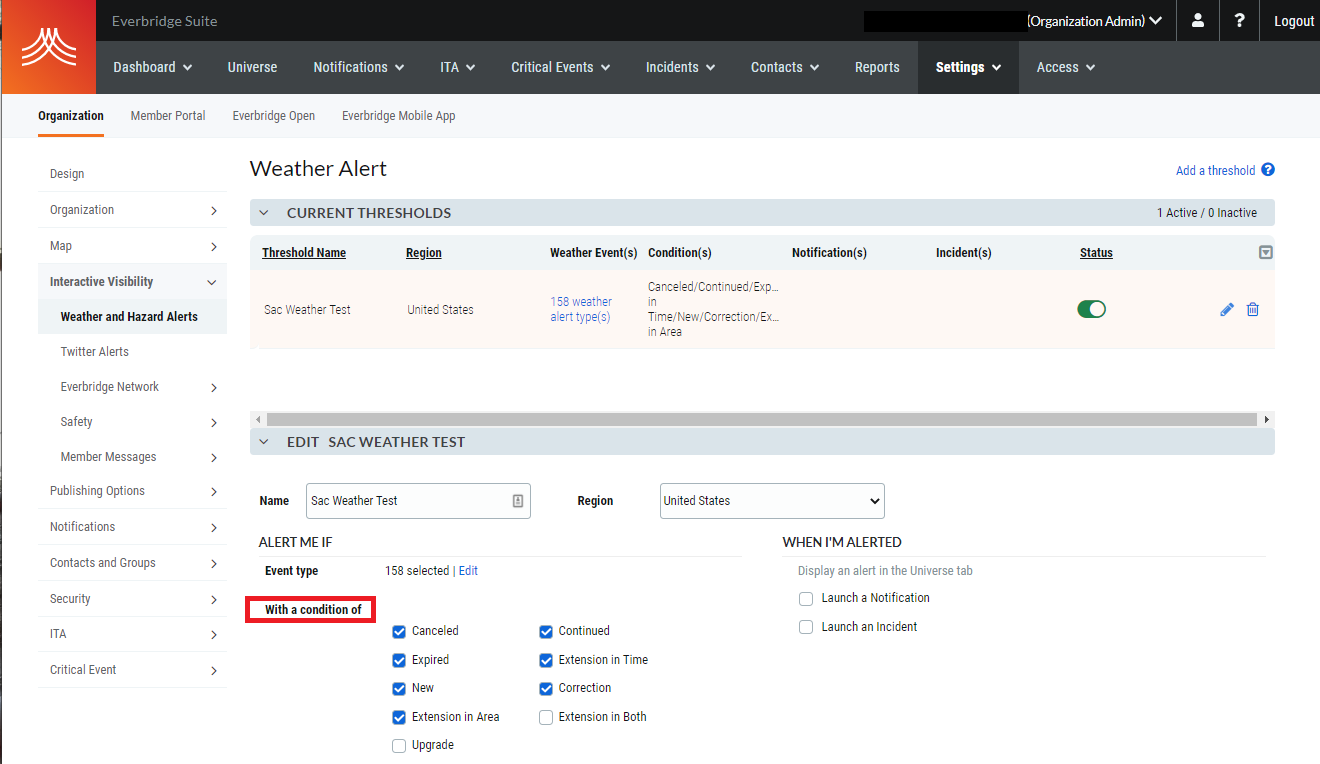Click the horizontal scrollbar left arrow

tap(258, 420)
